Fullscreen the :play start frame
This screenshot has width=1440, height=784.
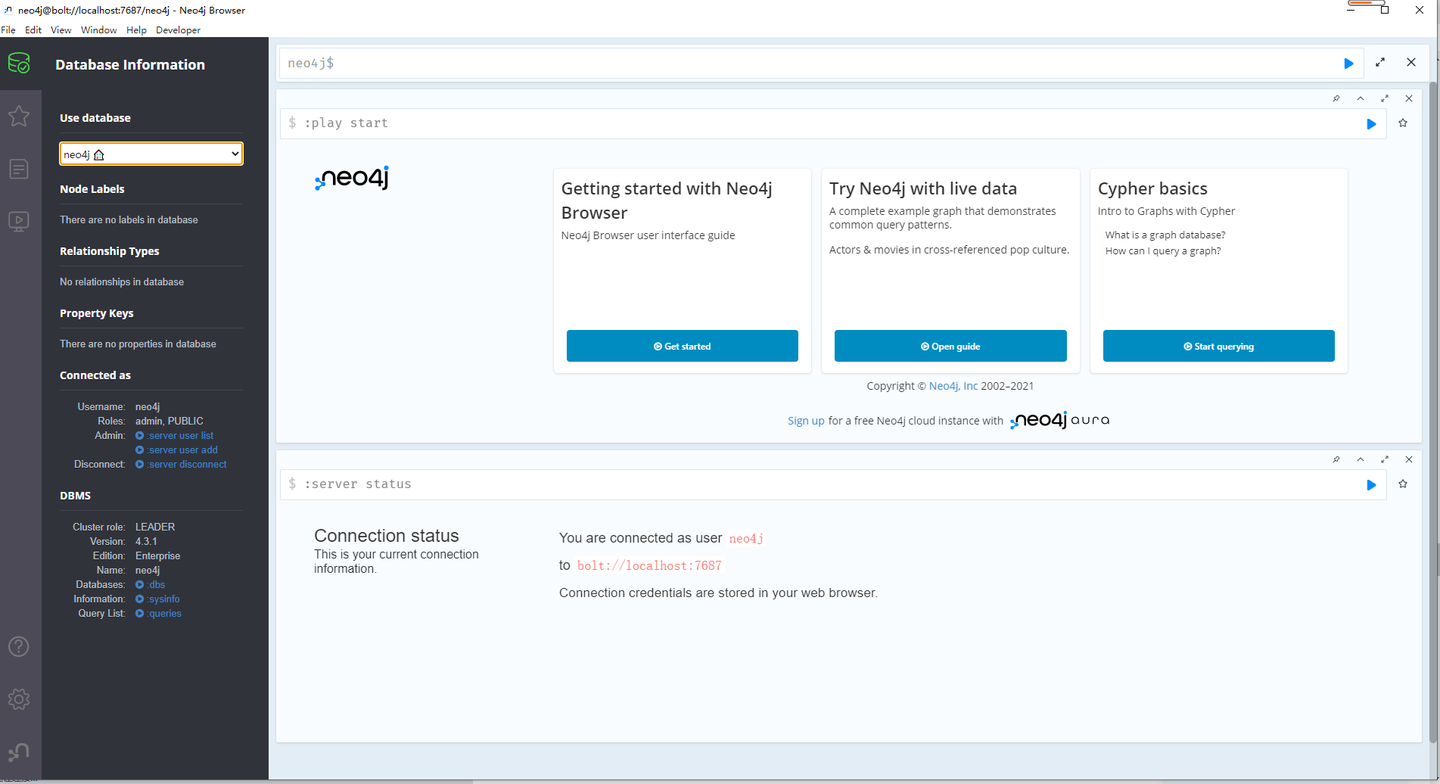pos(1385,98)
